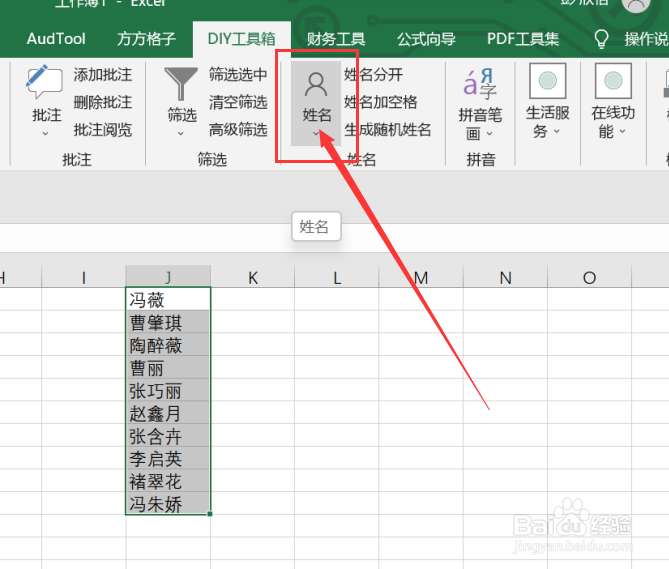Expand the 生活服务 dropdown arrow
The image size is (669, 569).
(557, 131)
